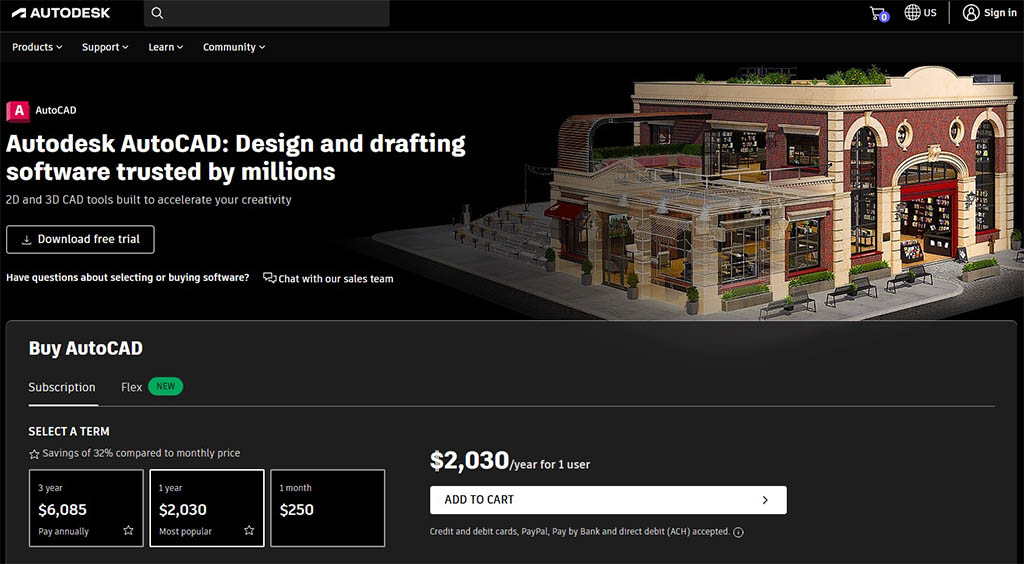This screenshot has height=564, width=1024.
Task: Open the Community dropdown menu
Action: (x=234, y=47)
